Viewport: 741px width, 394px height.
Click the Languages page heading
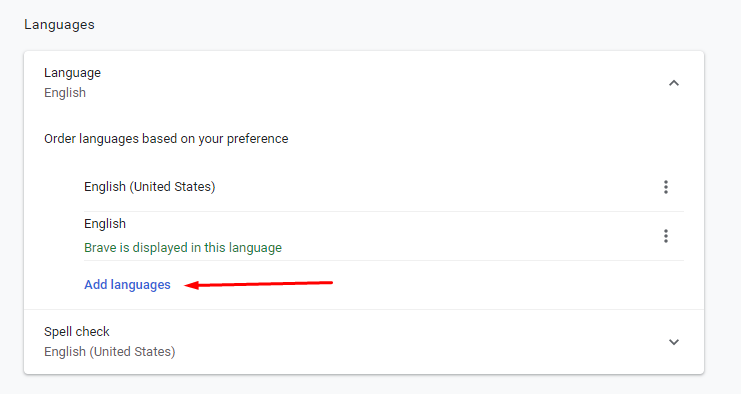coord(60,25)
